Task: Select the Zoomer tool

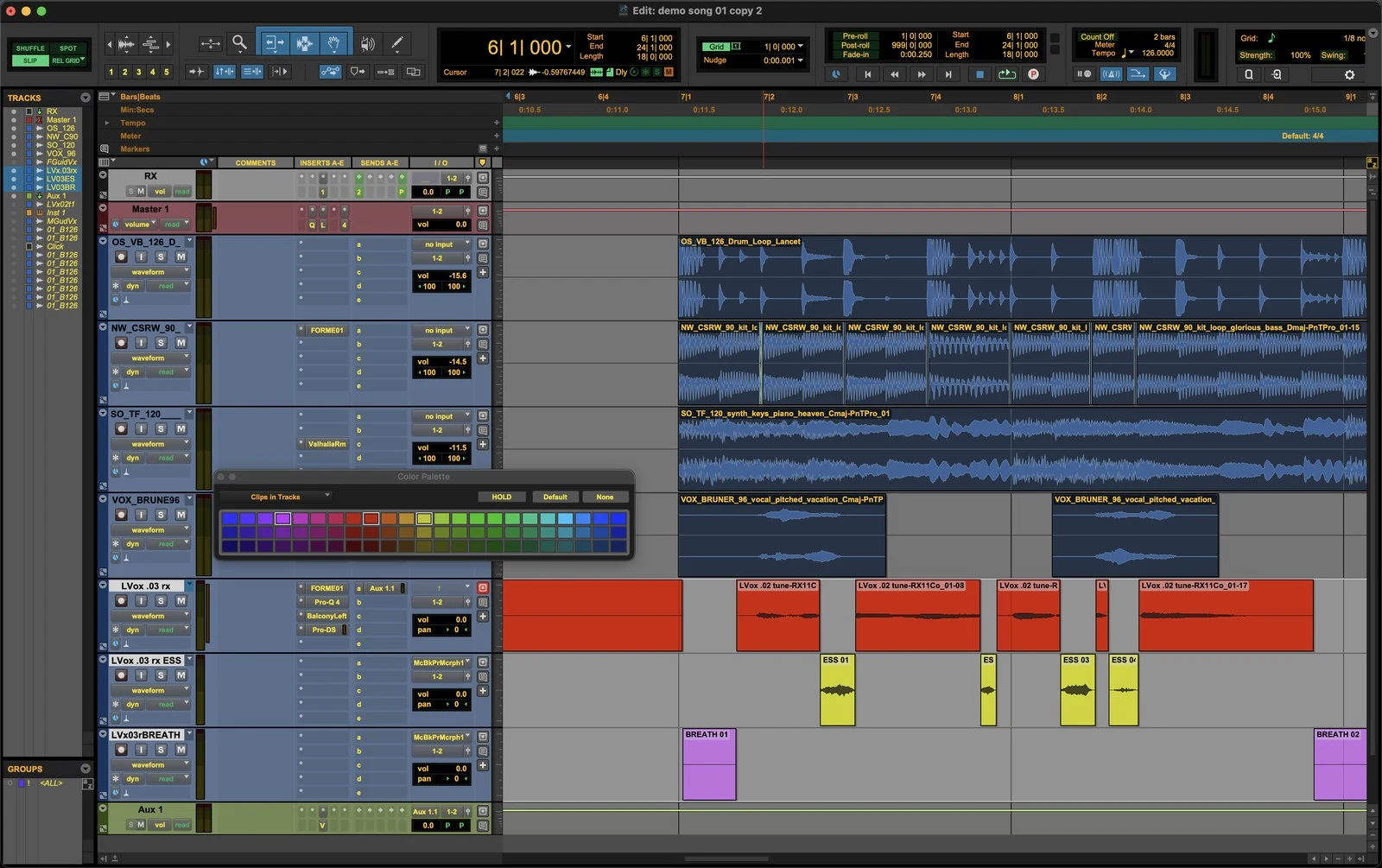Action: point(239,41)
